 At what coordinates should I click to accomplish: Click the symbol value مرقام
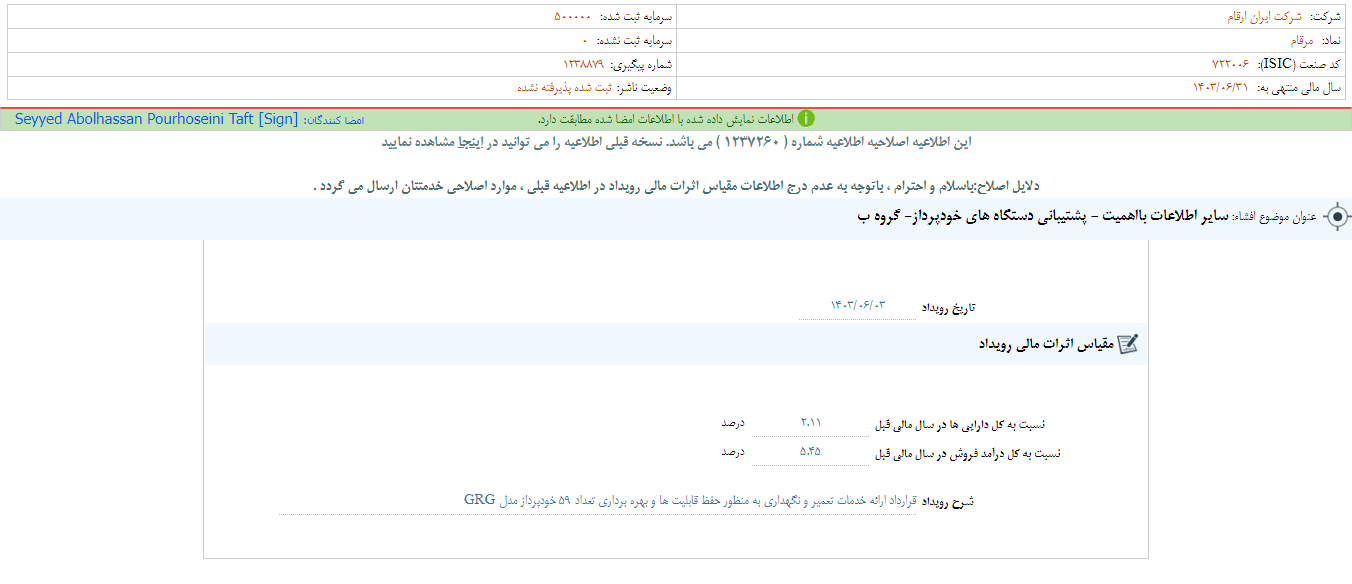[x=1300, y=41]
